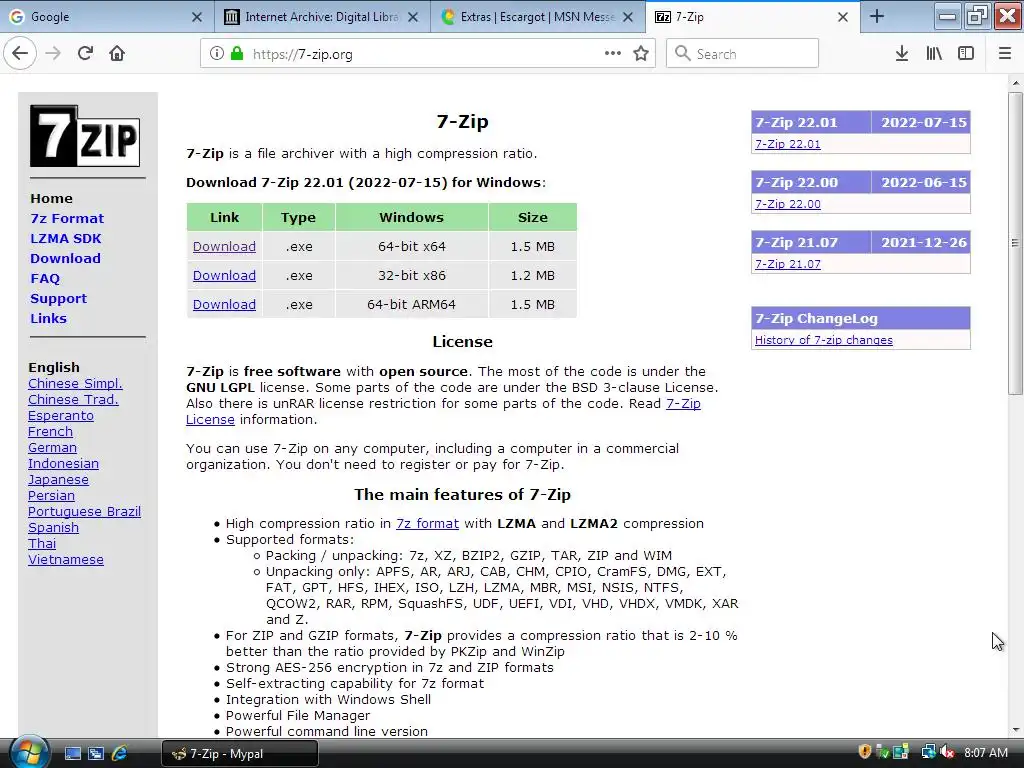
Task: Click Switch between windows taskbar icon
Action: 96,754
